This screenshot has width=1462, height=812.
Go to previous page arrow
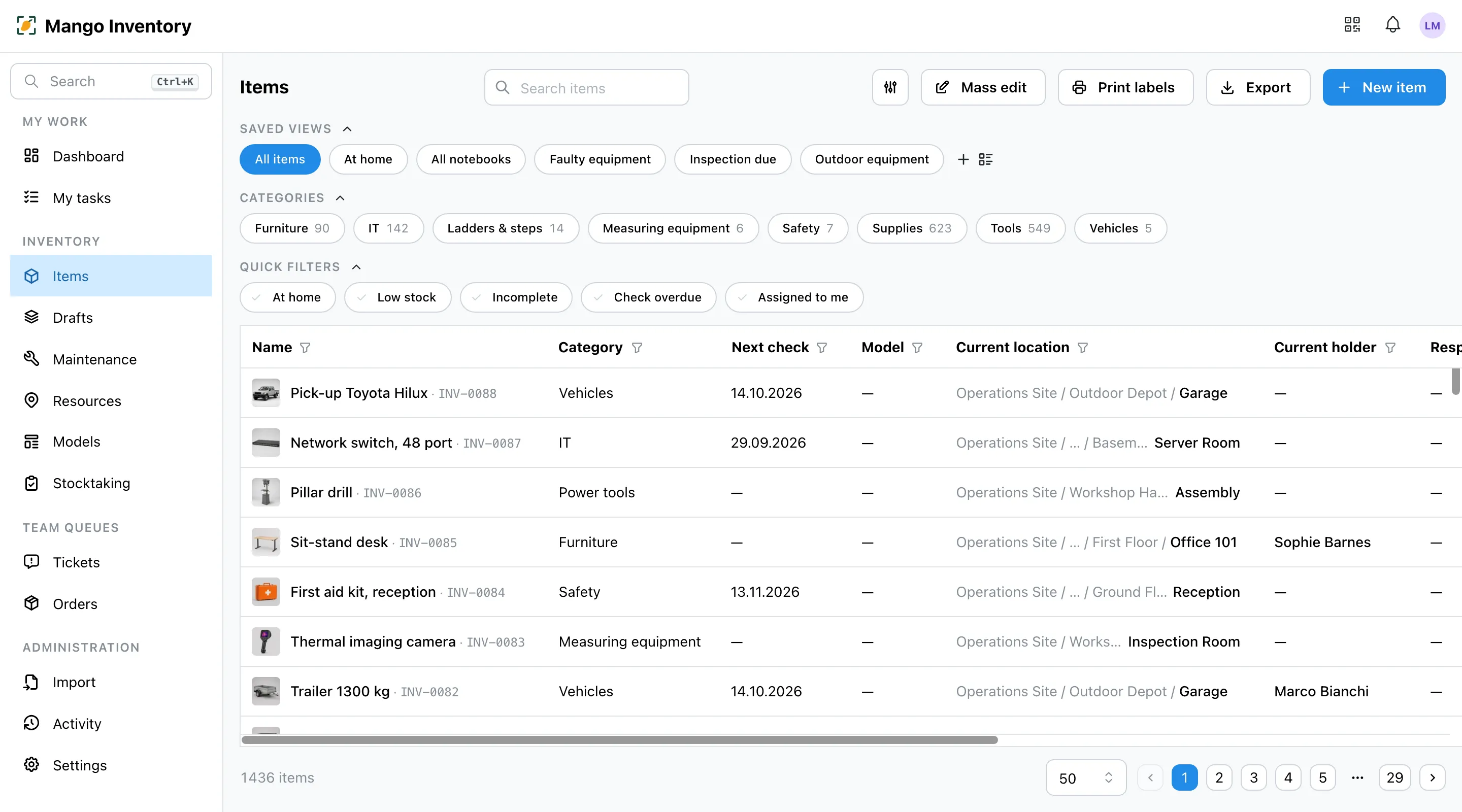pos(1150,777)
